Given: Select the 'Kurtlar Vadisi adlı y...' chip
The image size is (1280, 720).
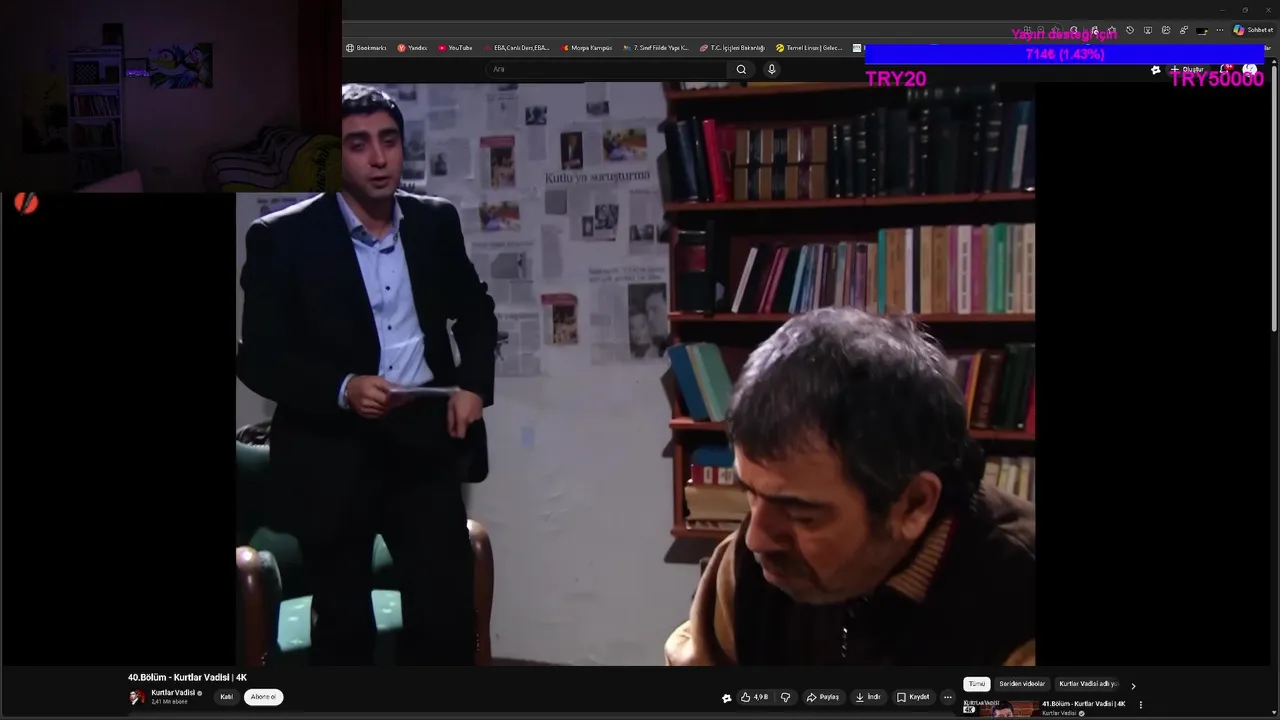Looking at the screenshot, I should pos(1088,684).
